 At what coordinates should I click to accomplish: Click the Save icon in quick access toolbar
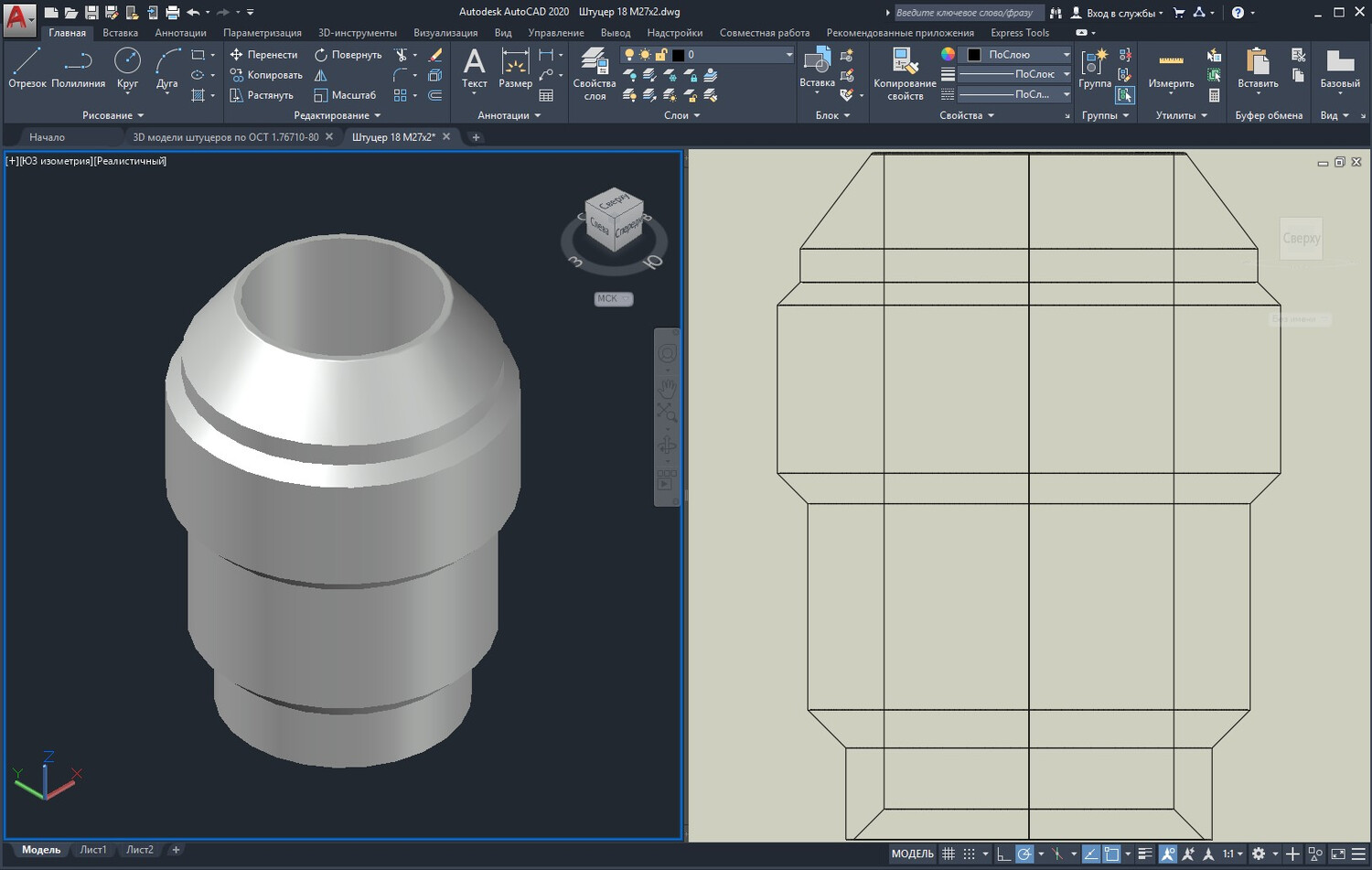[x=91, y=12]
